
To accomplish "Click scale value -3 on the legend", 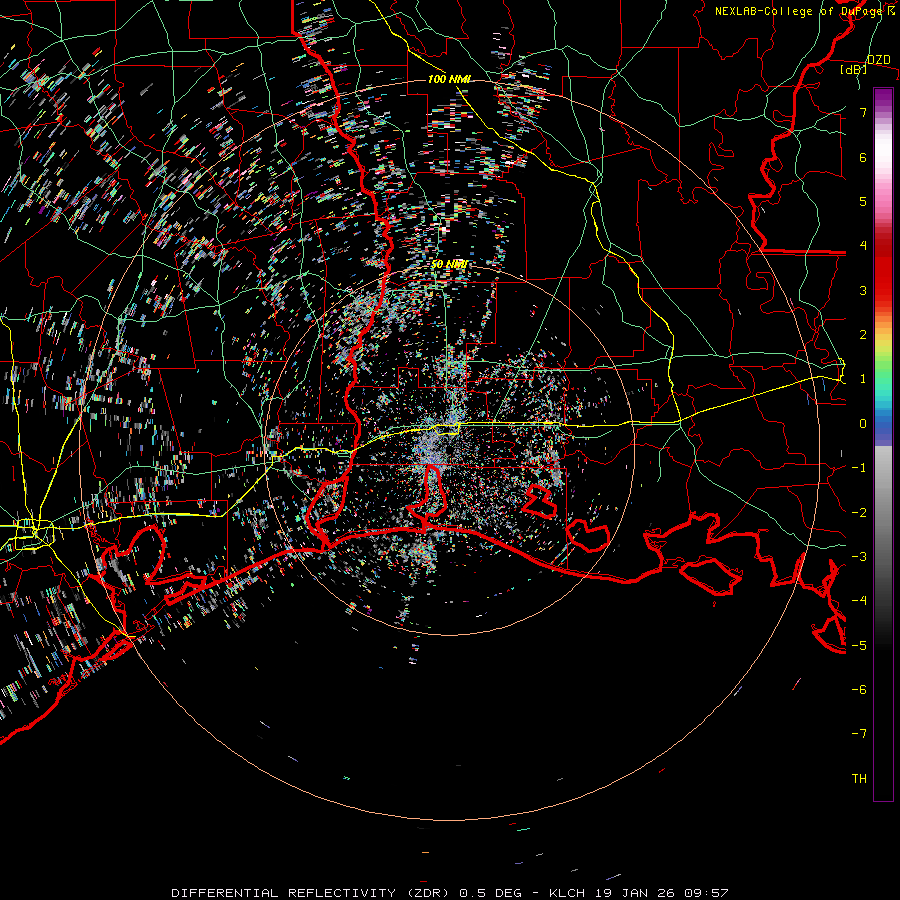I will tap(859, 557).
